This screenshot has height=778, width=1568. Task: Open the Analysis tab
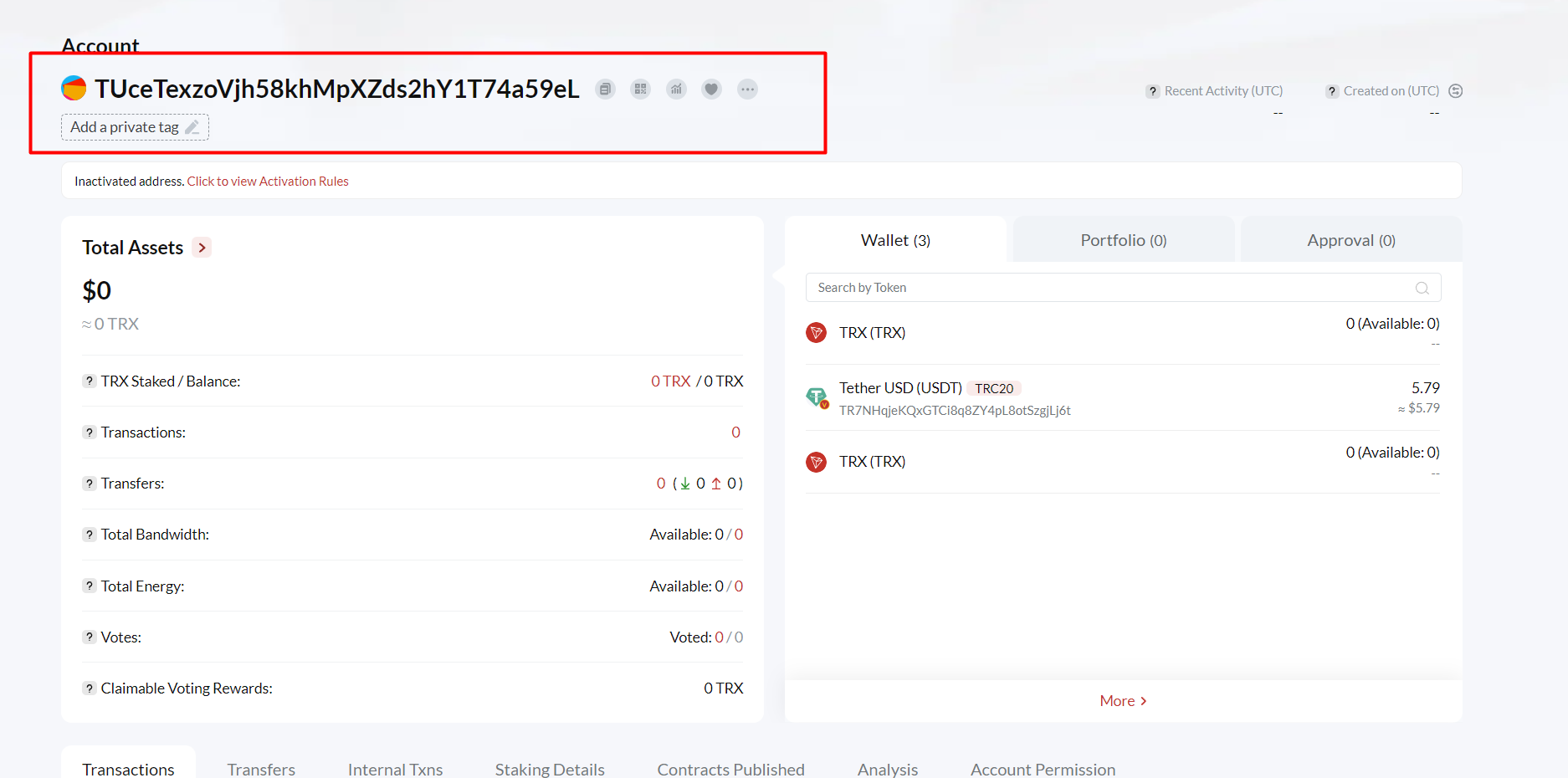click(888, 769)
